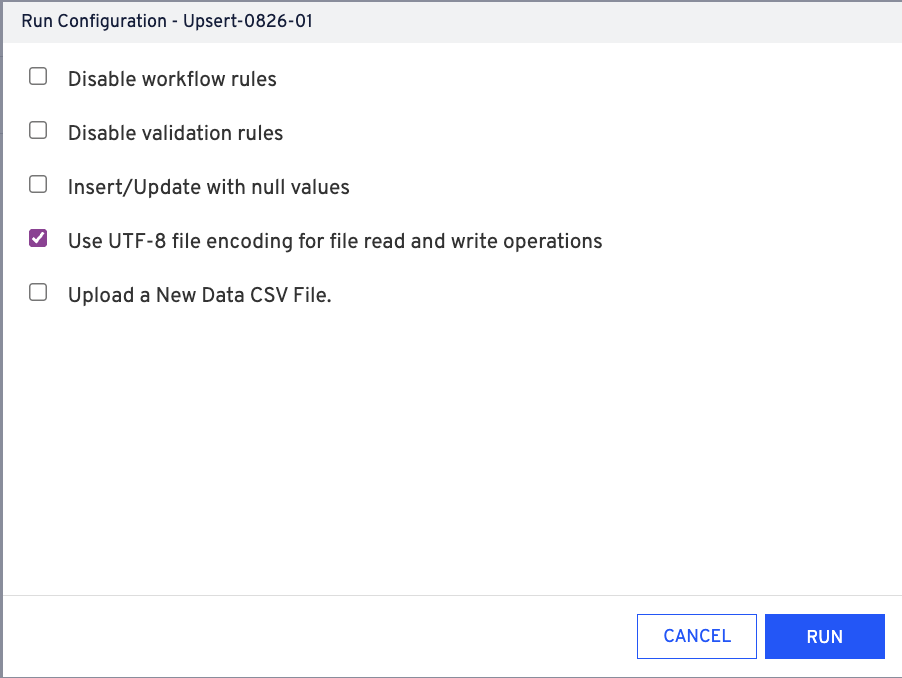902x678 pixels.
Task: Tick the Disable validation rules checkbox
Action: [38, 130]
